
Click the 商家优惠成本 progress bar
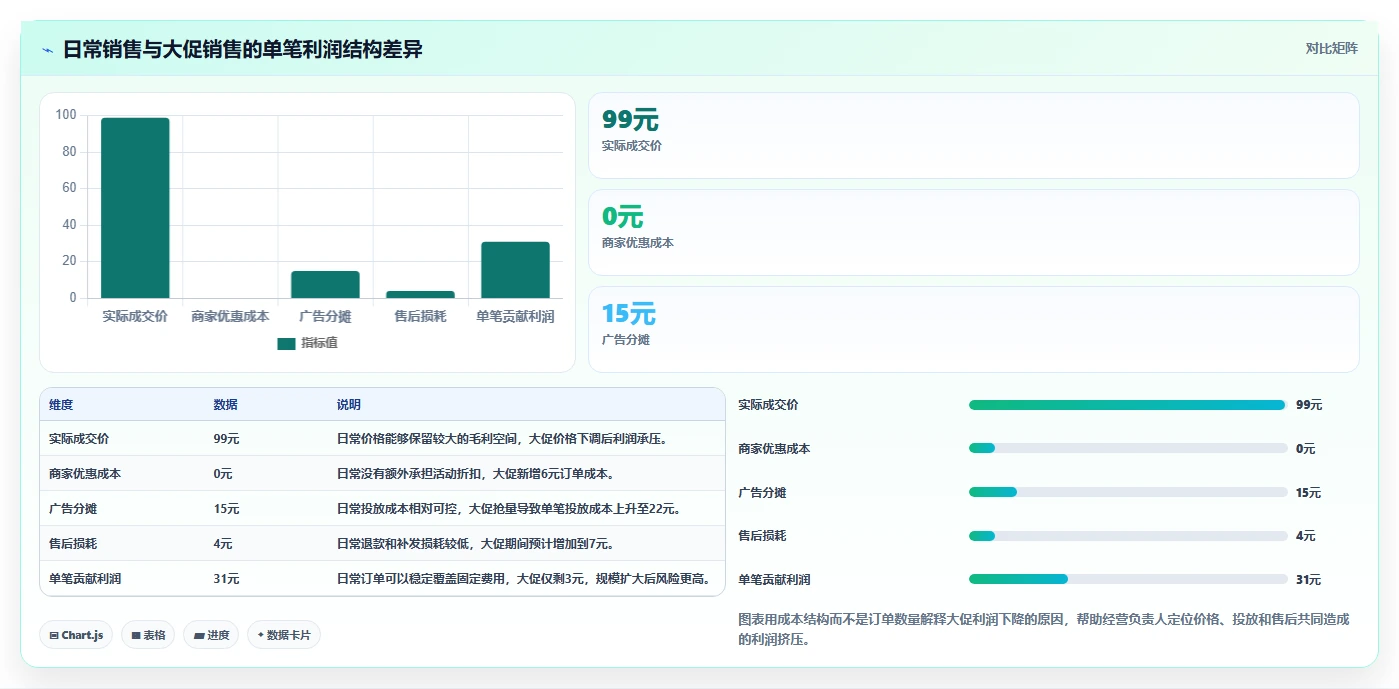[1128, 448]
